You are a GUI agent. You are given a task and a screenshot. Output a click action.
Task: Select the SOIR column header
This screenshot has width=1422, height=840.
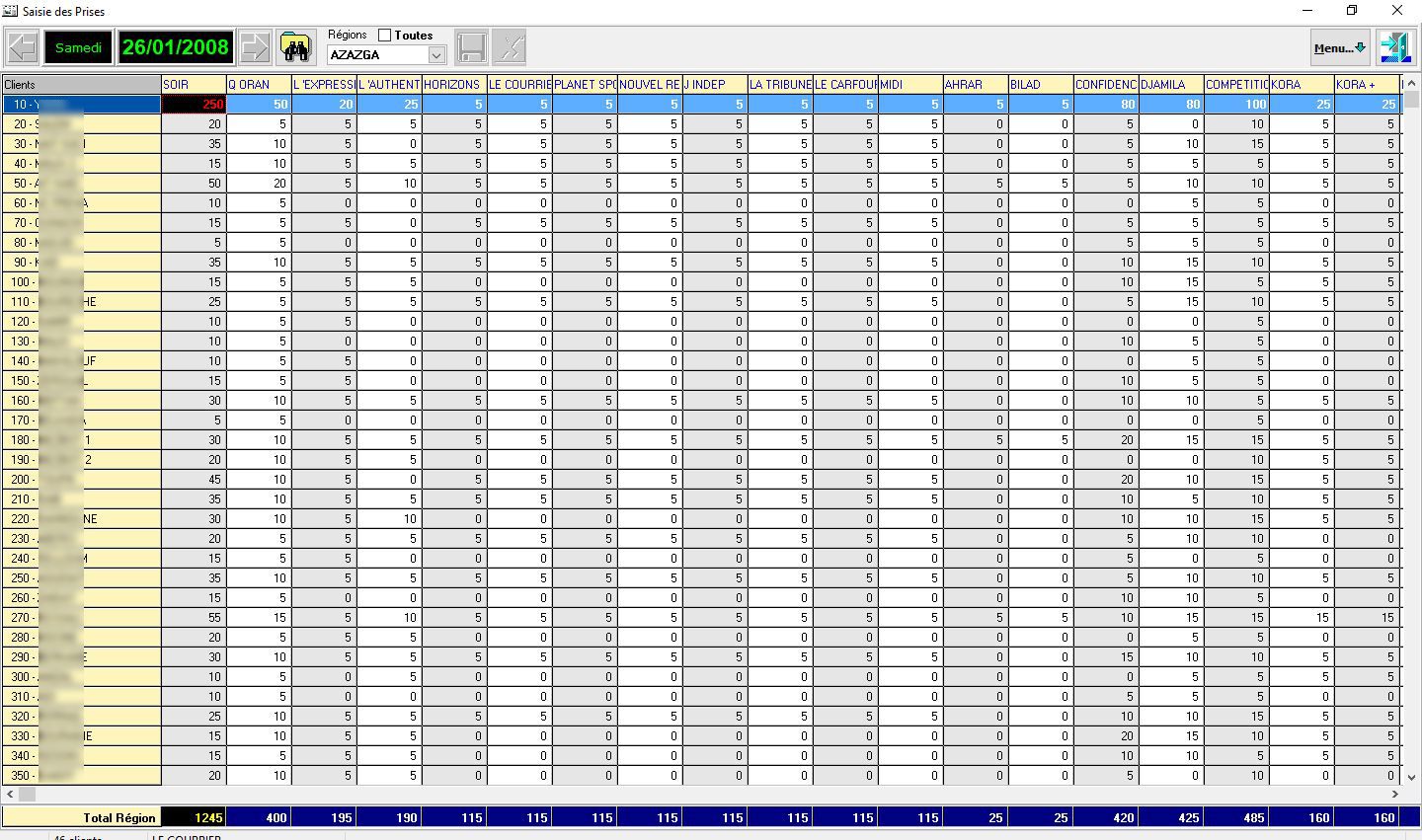pos(194,85)
